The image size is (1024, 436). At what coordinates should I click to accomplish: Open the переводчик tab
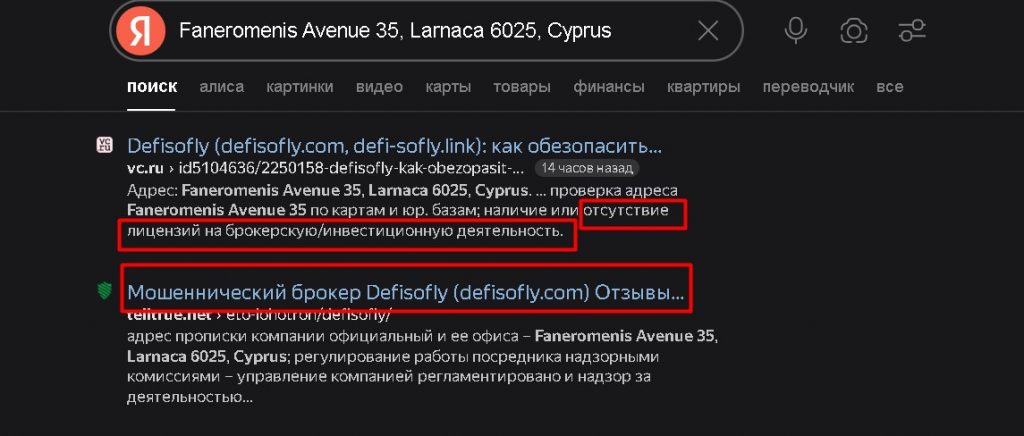pyautogui.click(x=808, y=87)
